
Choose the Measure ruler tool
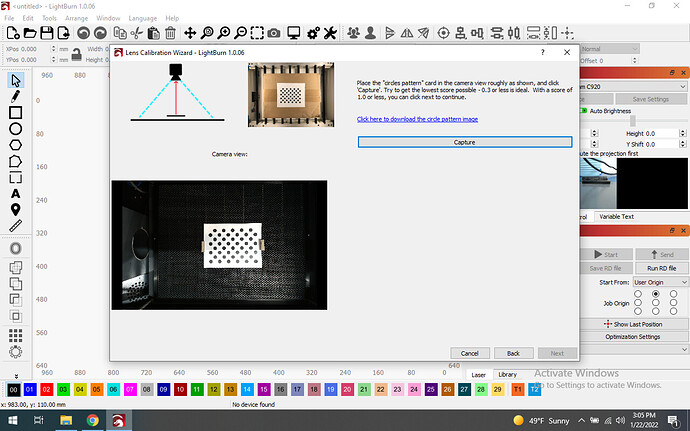pos(15,226)
